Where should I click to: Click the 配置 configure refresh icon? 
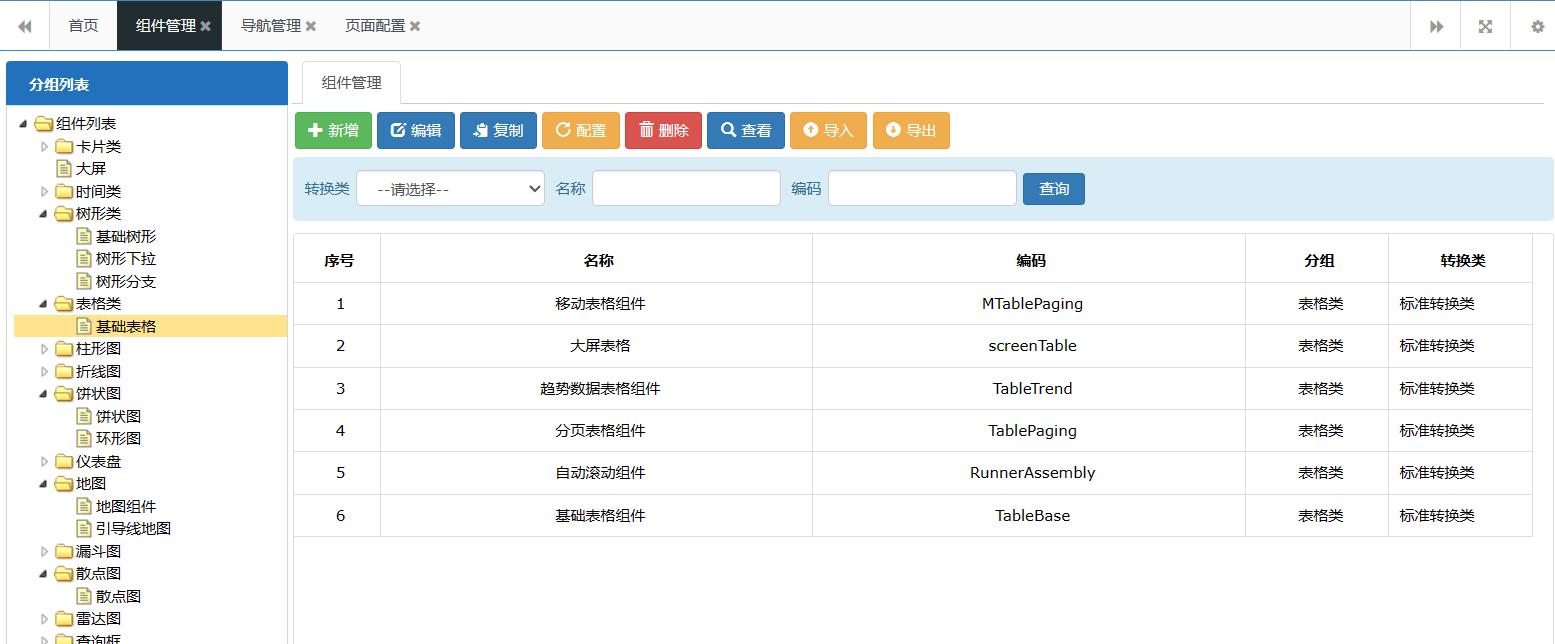click(561, 130)
